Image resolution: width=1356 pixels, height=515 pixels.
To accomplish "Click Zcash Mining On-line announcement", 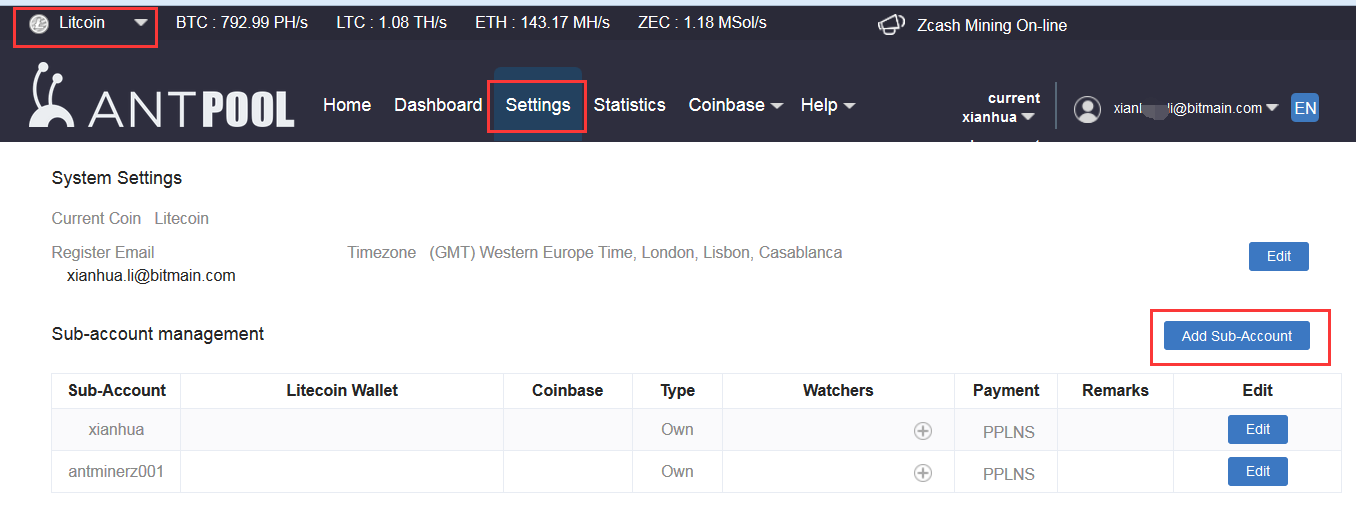I will pyautogui.click(x=992, y=26).
